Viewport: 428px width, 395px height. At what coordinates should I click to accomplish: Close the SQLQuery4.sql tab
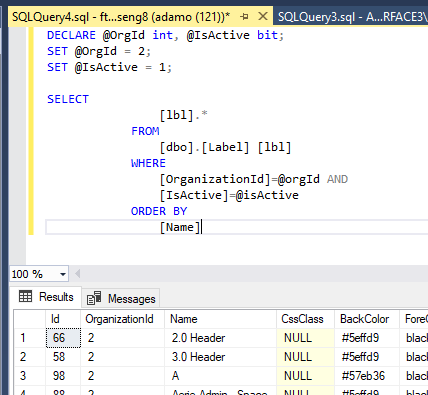[x=263, y=16]
